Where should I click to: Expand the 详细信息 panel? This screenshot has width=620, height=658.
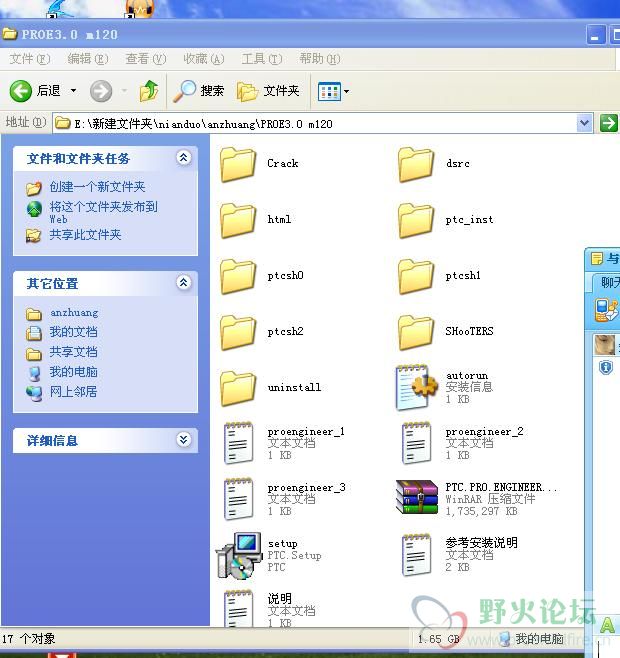[183, 439]
